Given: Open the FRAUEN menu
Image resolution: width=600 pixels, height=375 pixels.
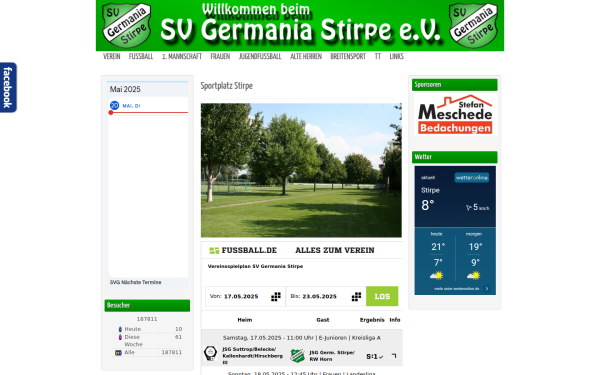Looking at the screenshot, I should (220, 57).
